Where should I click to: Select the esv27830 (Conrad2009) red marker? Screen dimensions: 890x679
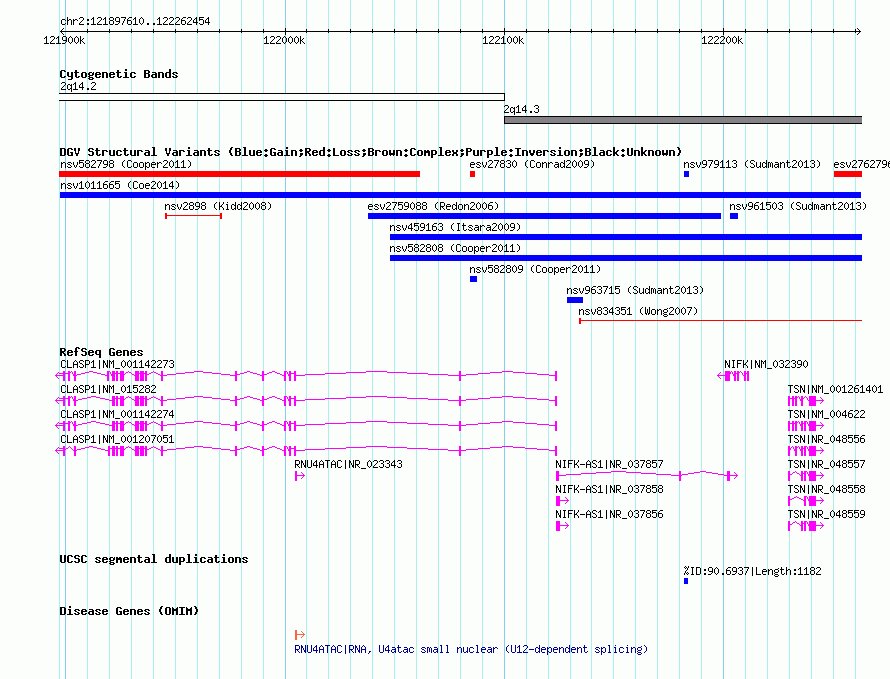click(472, 174)
